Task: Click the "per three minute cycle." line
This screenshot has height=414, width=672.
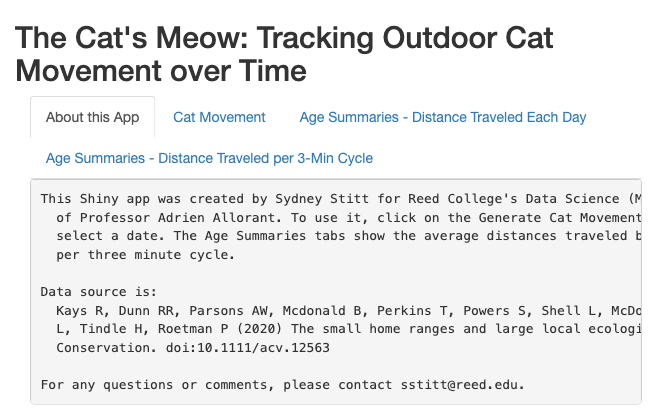Action: [147, 255]
